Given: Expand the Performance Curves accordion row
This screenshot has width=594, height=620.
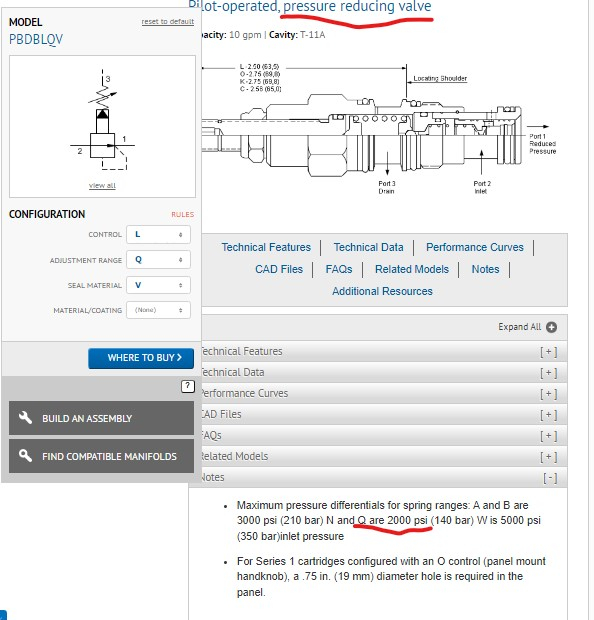Looking at the screenshot, I should pyautogui.click(x=384, y=393).
